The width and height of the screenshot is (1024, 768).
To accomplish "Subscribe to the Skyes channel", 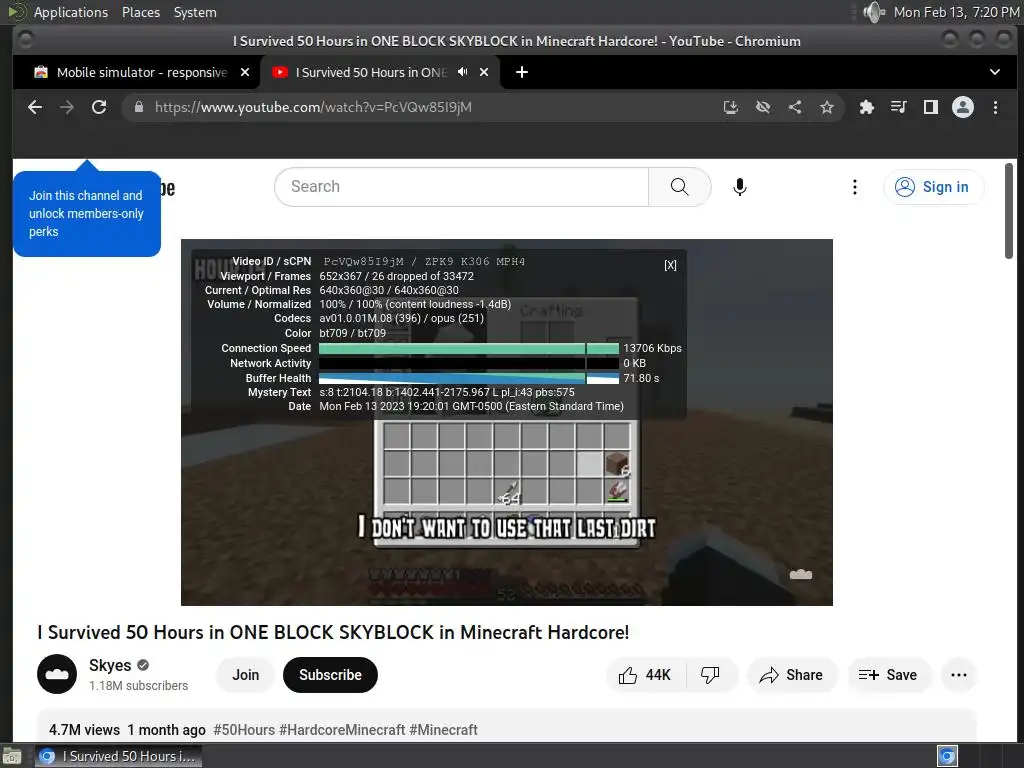I will point(330,675).
